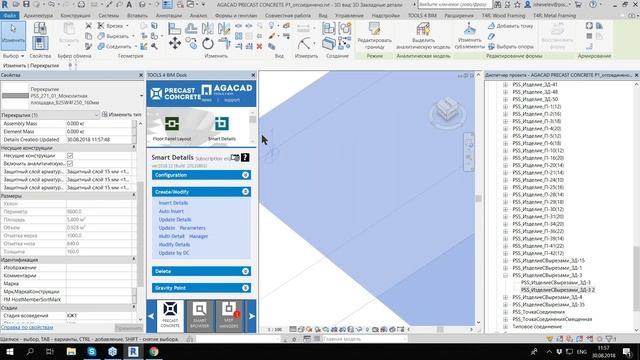The image size is (640, 360).
Task: Click the 1 : 100 view scale control
Action: [x=275, y=329]
